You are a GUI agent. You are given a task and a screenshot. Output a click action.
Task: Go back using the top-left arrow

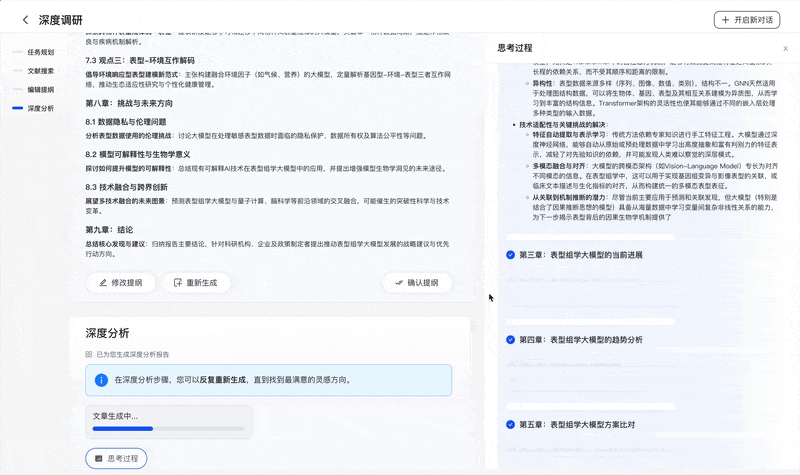tap(25, 19)
